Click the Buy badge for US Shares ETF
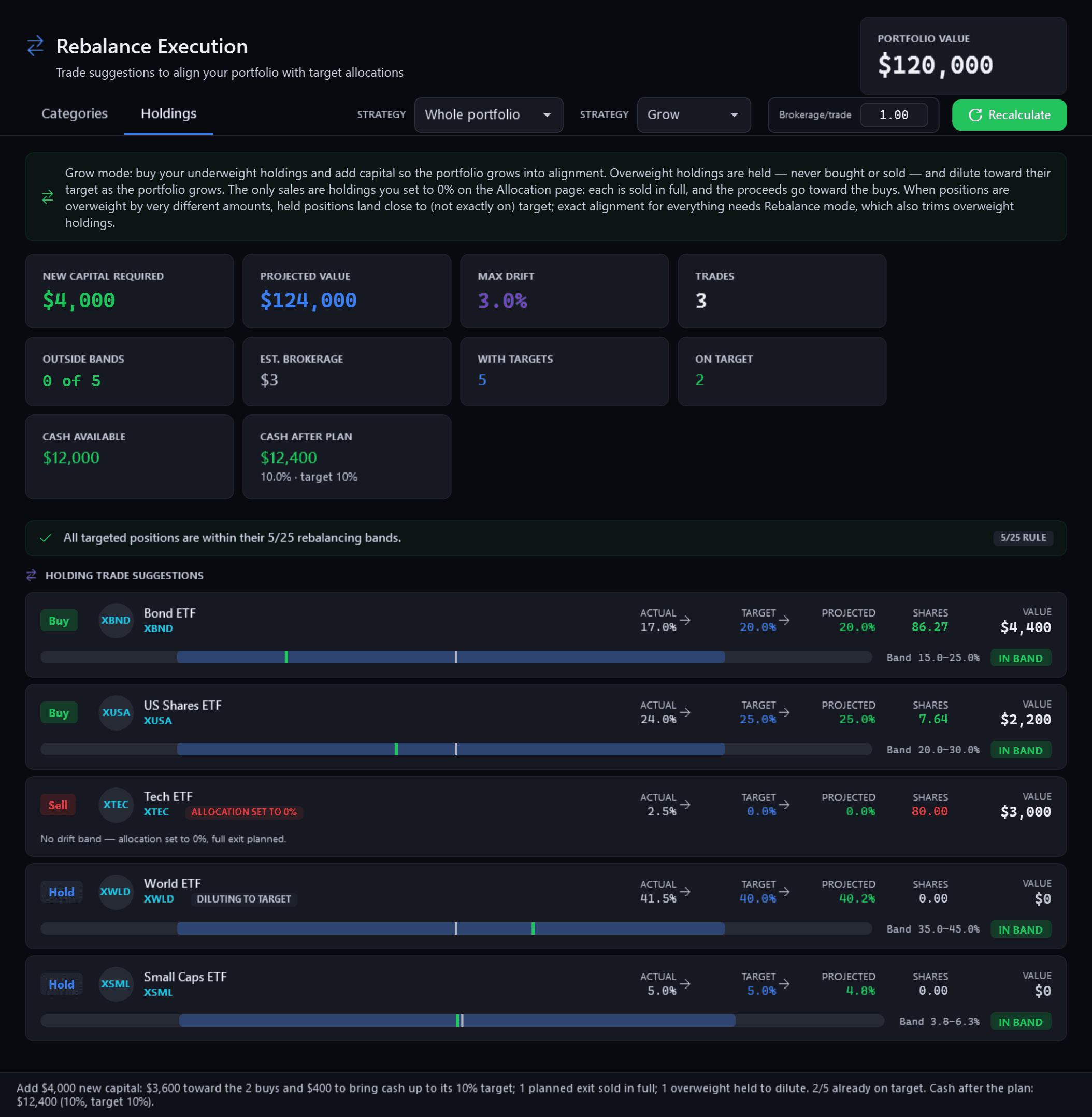Screen dimensions: 1092x1117 [x=59, y=713]
